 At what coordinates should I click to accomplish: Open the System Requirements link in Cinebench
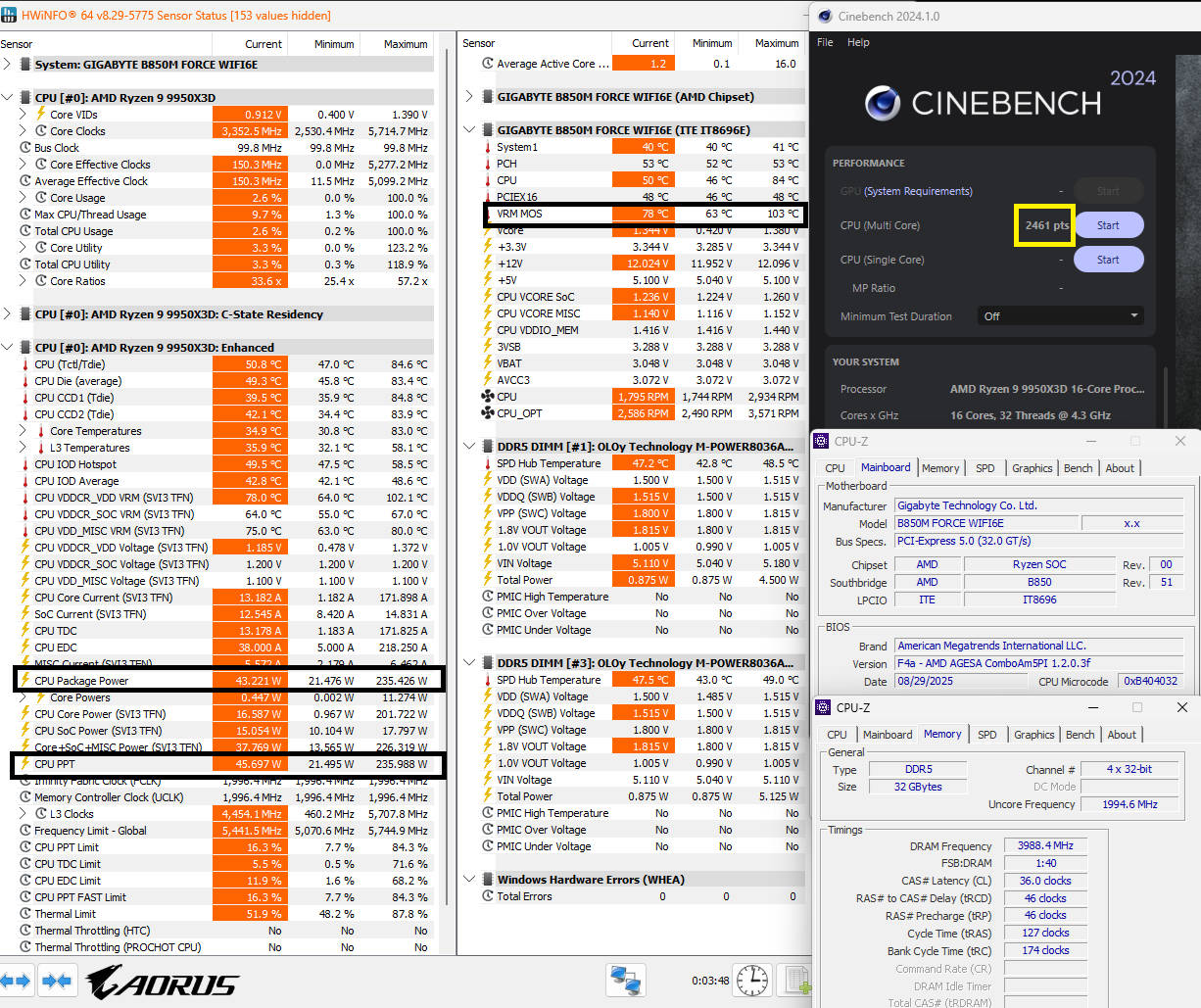pyautogui.click(x=918, y=191)
